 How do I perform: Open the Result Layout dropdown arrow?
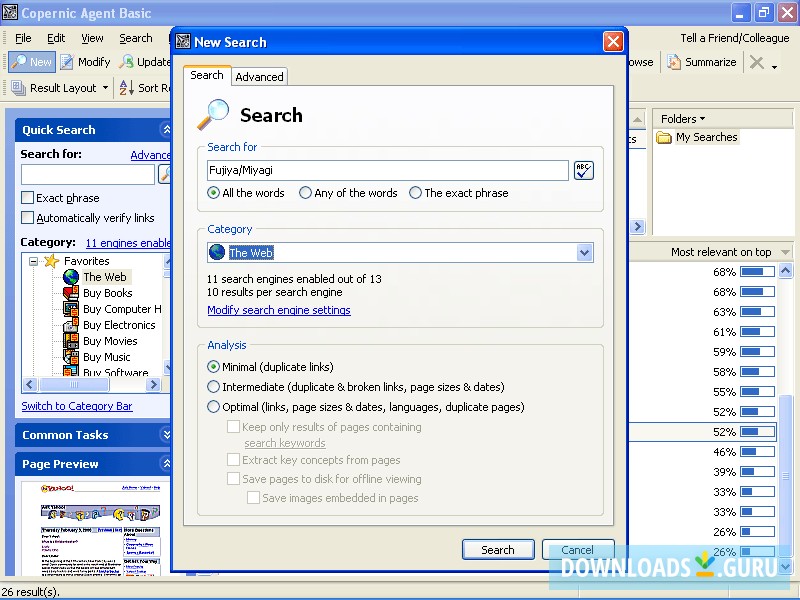click(x=105, y=88)
